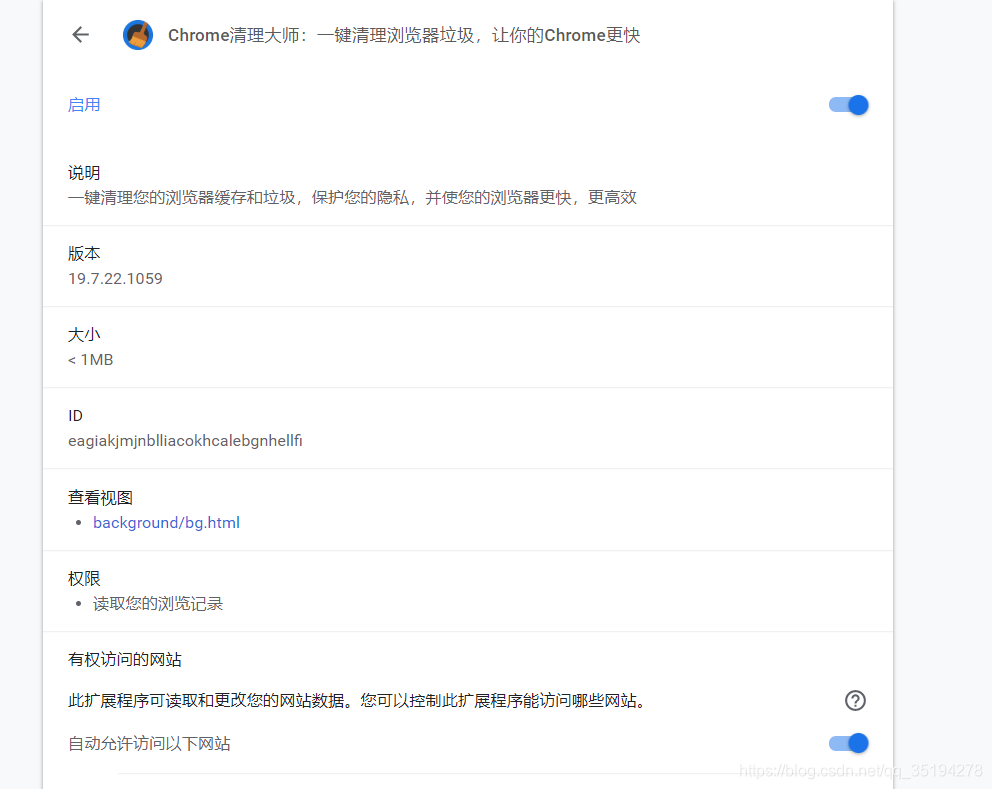
Task: Click the permission 读取您的浏览记录
Action: (158, 604)
